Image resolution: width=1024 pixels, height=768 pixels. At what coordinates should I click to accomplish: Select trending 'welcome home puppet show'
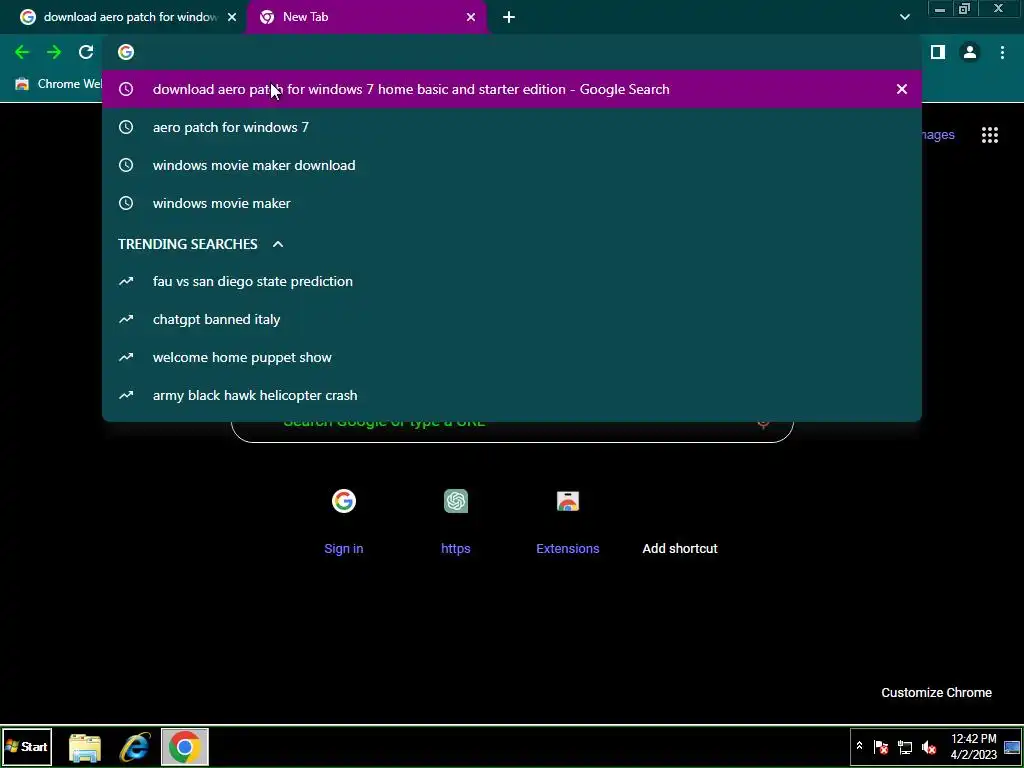(x=511, y=357)
